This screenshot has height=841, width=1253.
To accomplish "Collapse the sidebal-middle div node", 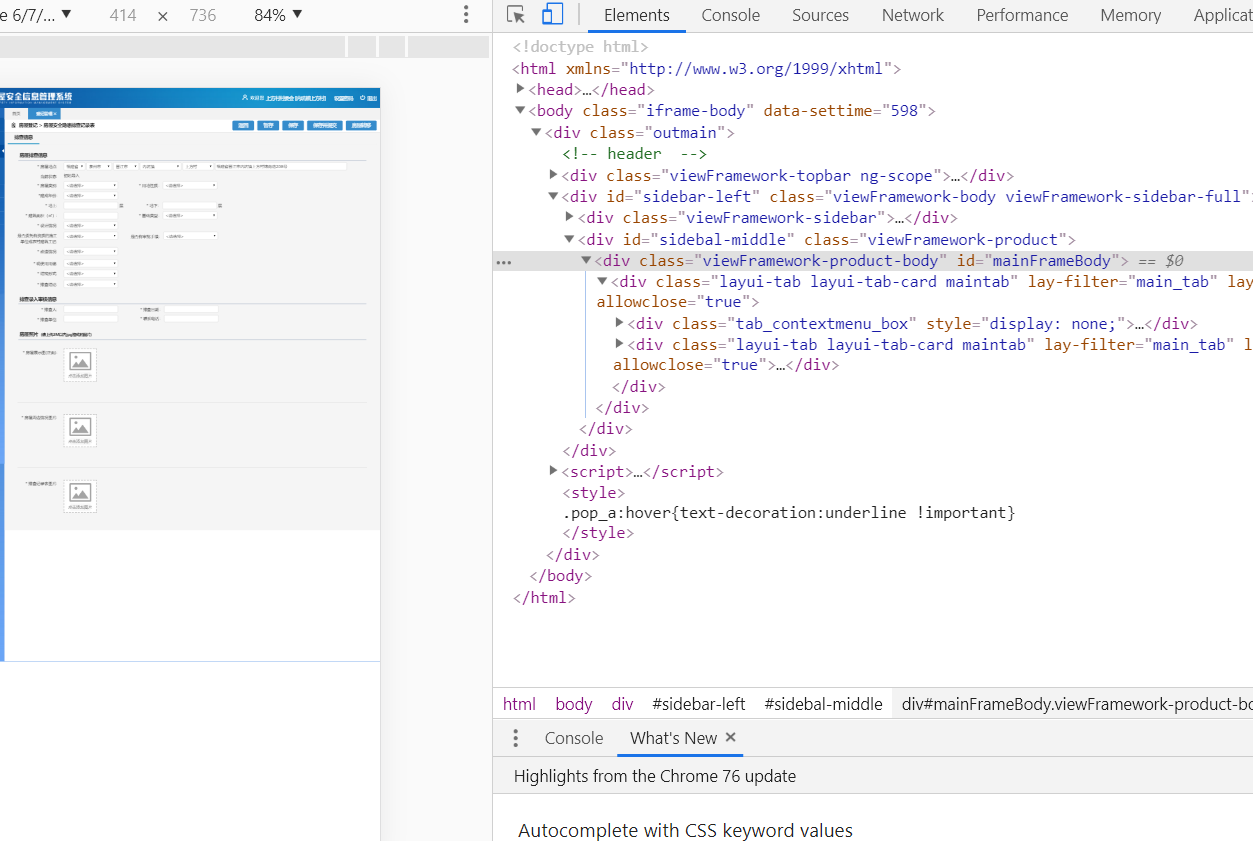I will tap(570, 239).
